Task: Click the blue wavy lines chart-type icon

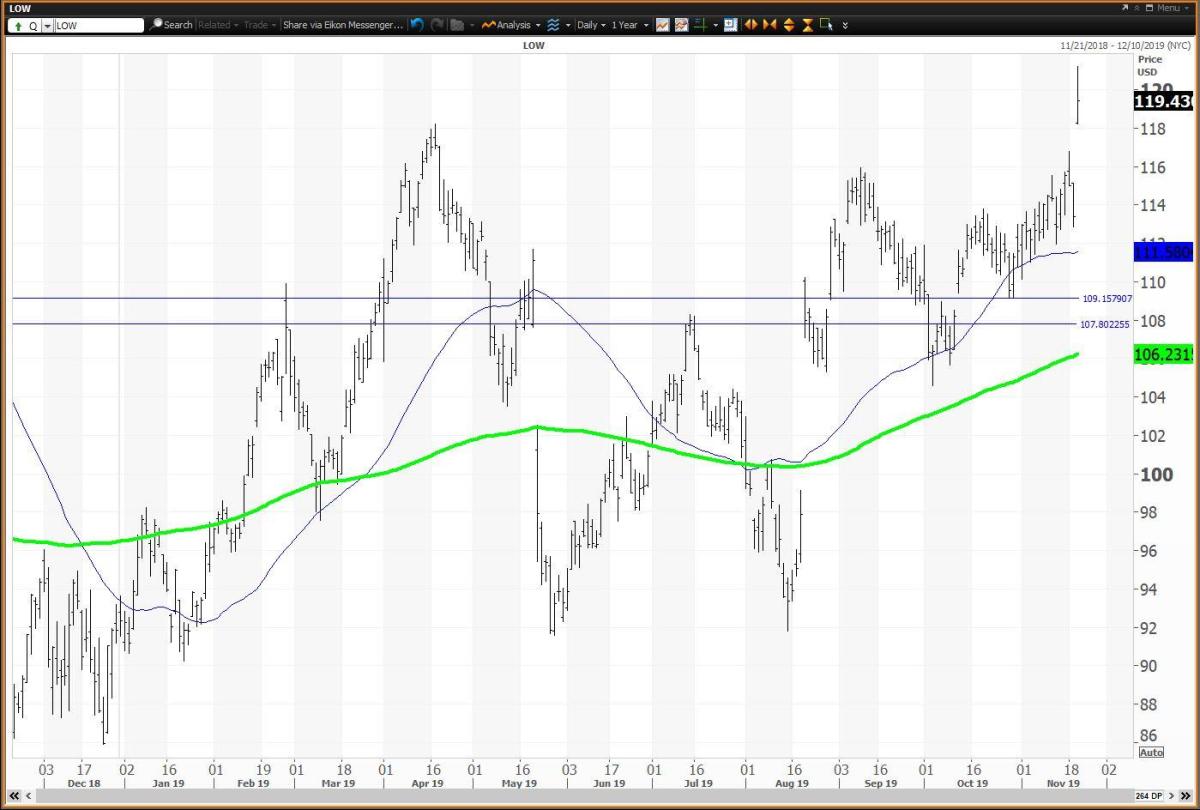Action: [x=553, y=25]
